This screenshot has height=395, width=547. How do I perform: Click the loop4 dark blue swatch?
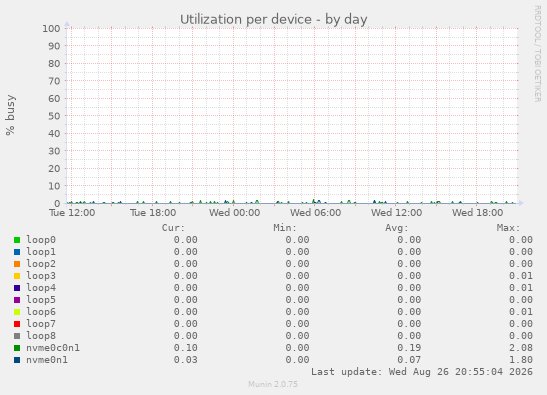(x=17, y=288)
